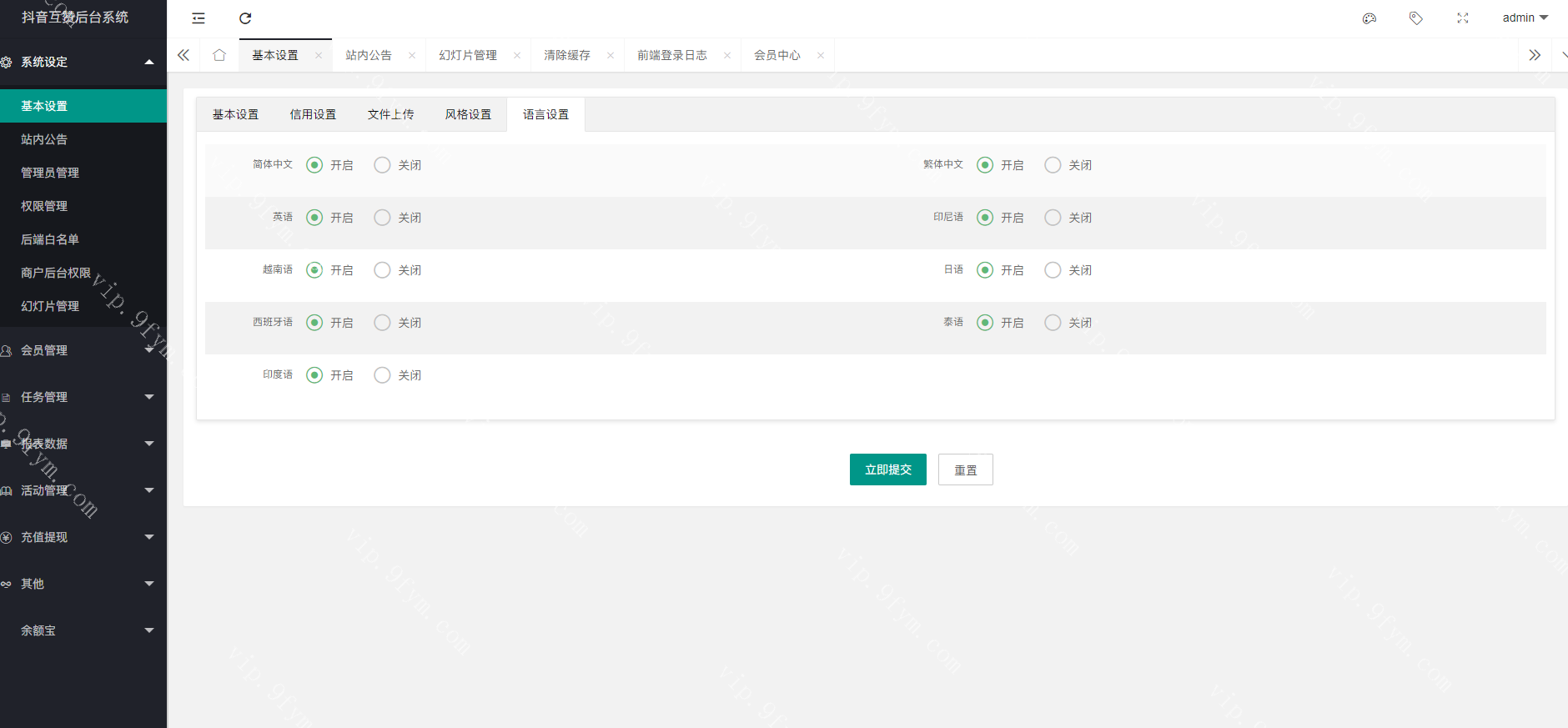Go to home tab icon
Image resolution: width=1568 pixels, height=728 pixels.
coord(219,55)
